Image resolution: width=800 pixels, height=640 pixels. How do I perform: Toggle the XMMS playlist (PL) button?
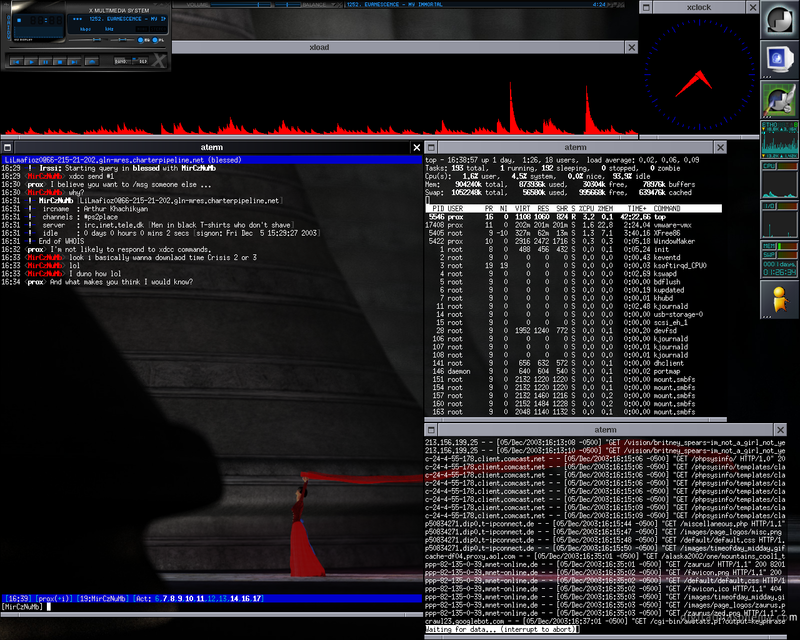pos(158,40)
